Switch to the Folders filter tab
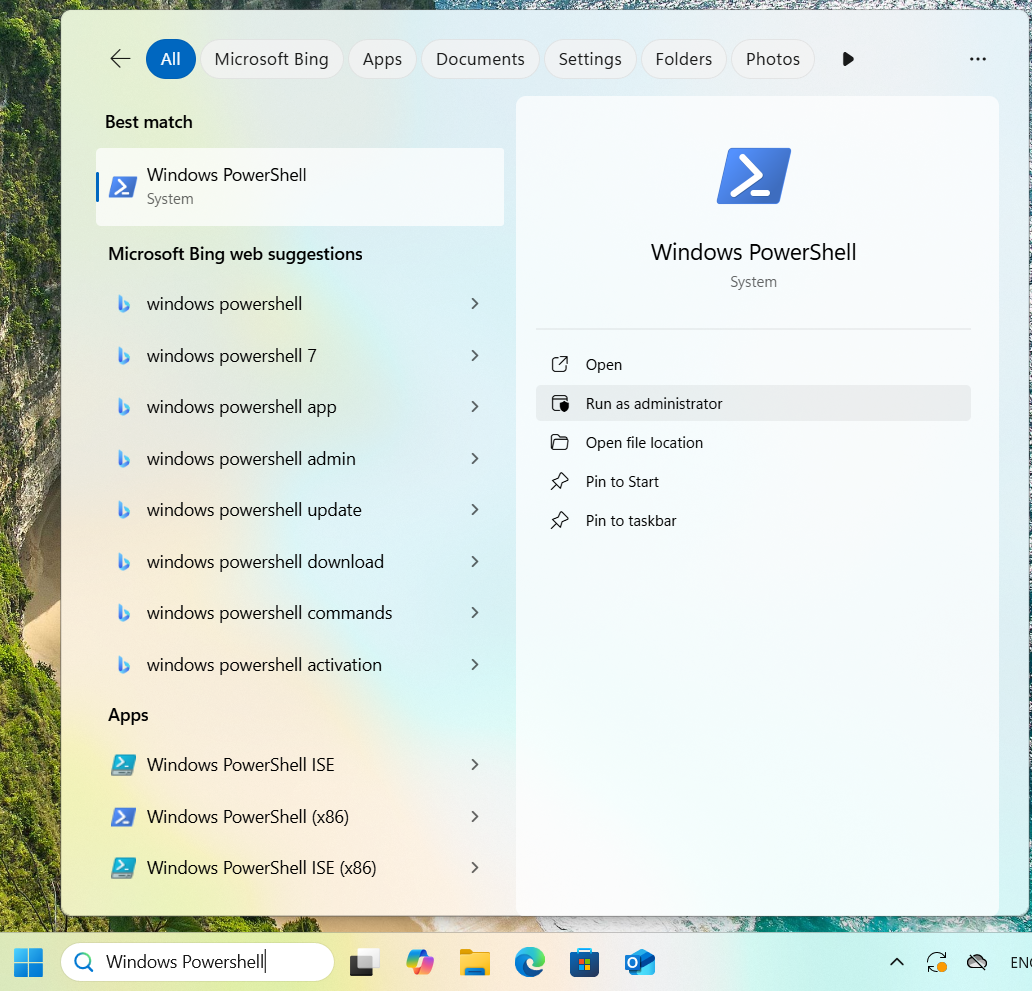Screen dimensions: 1032x991 point(683,59)
